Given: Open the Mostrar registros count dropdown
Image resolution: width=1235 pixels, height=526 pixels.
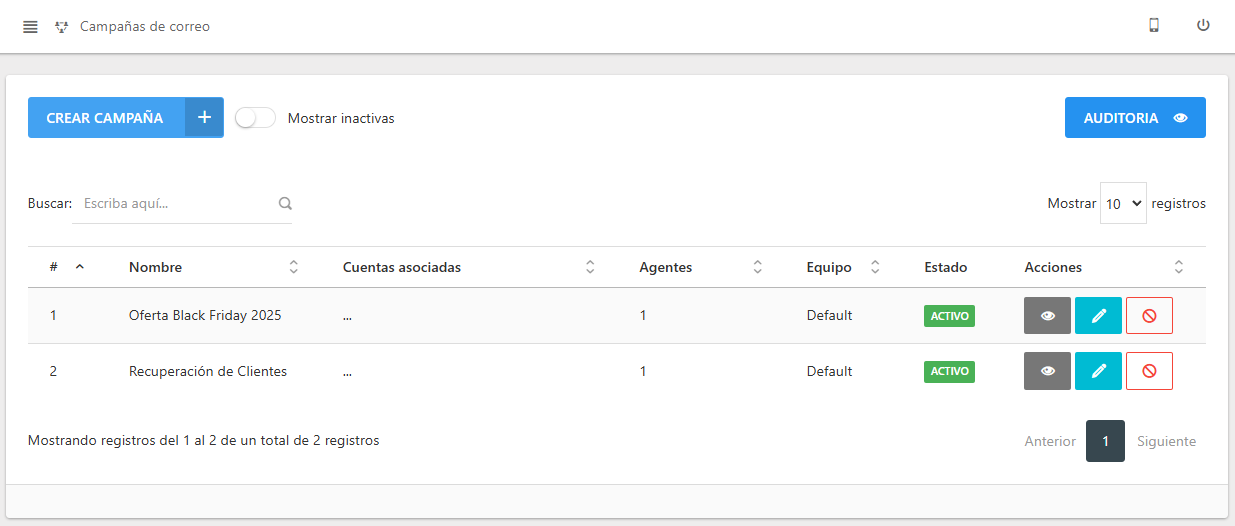Looking at the screenshot, I should point(1123,203).
